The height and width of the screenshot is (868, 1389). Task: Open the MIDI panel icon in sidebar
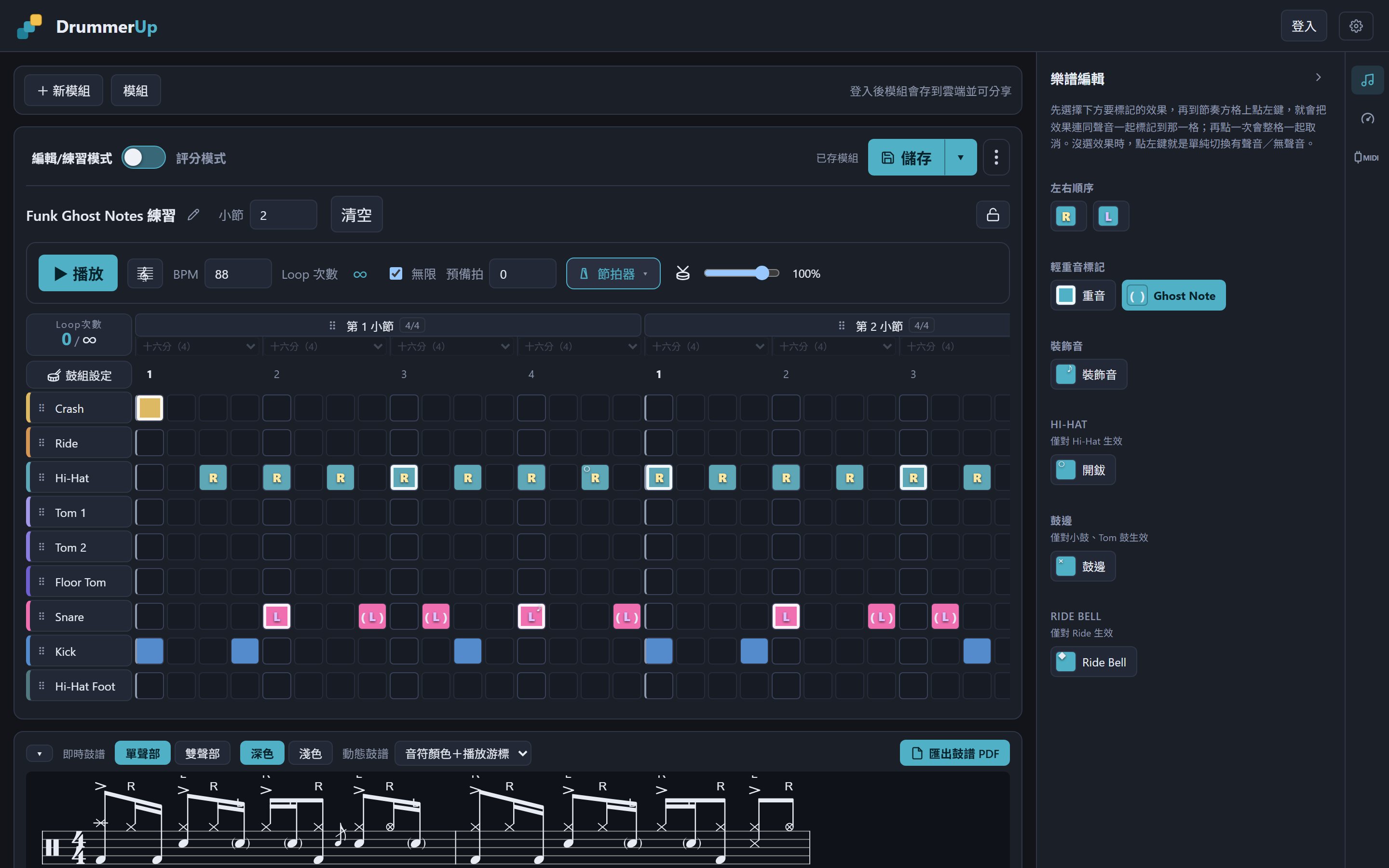(1367, 157)
